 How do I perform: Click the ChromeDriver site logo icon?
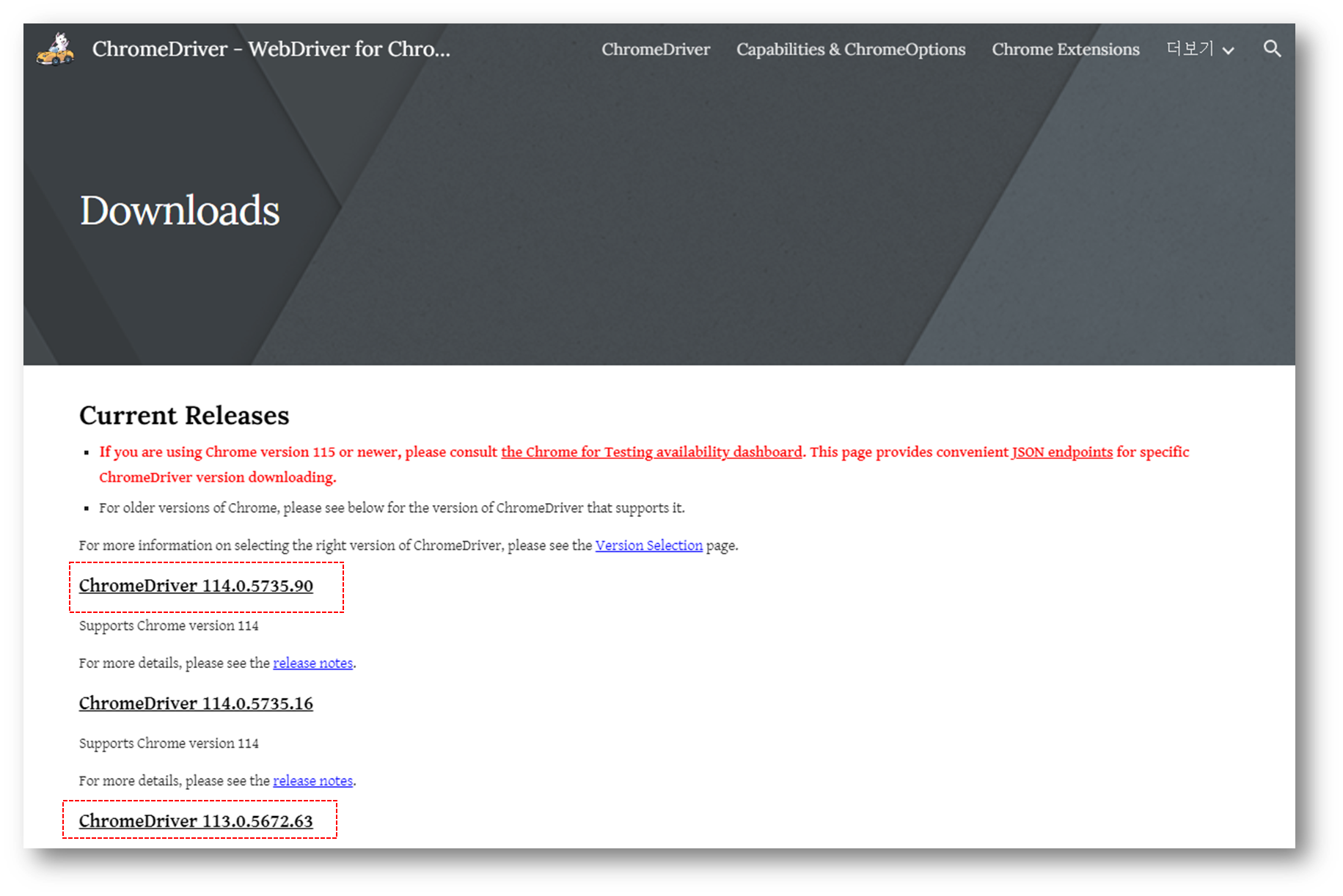pos(56,48)
